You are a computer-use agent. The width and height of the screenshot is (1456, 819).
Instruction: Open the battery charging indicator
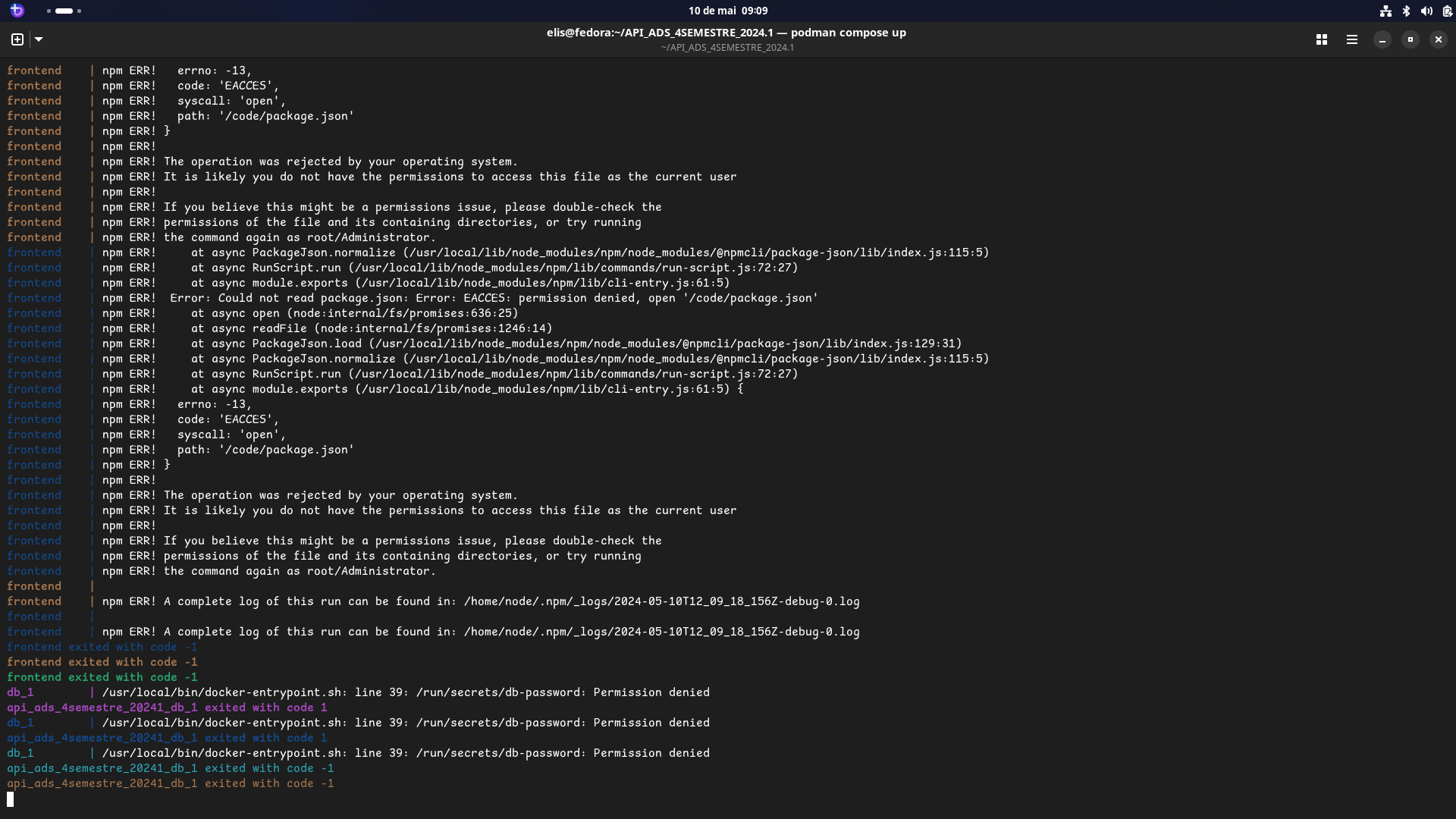pyautogui.click(x=1447, y=11)
